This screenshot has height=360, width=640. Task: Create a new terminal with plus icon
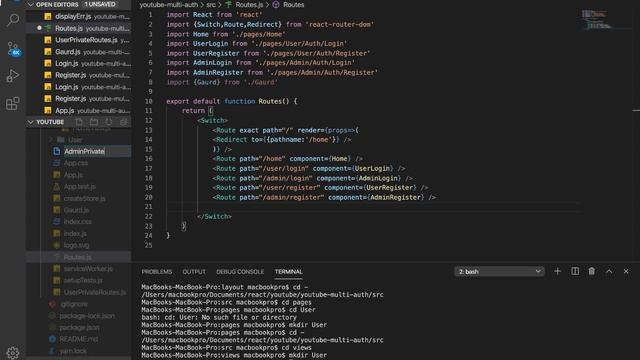click(x=558, y=271)
